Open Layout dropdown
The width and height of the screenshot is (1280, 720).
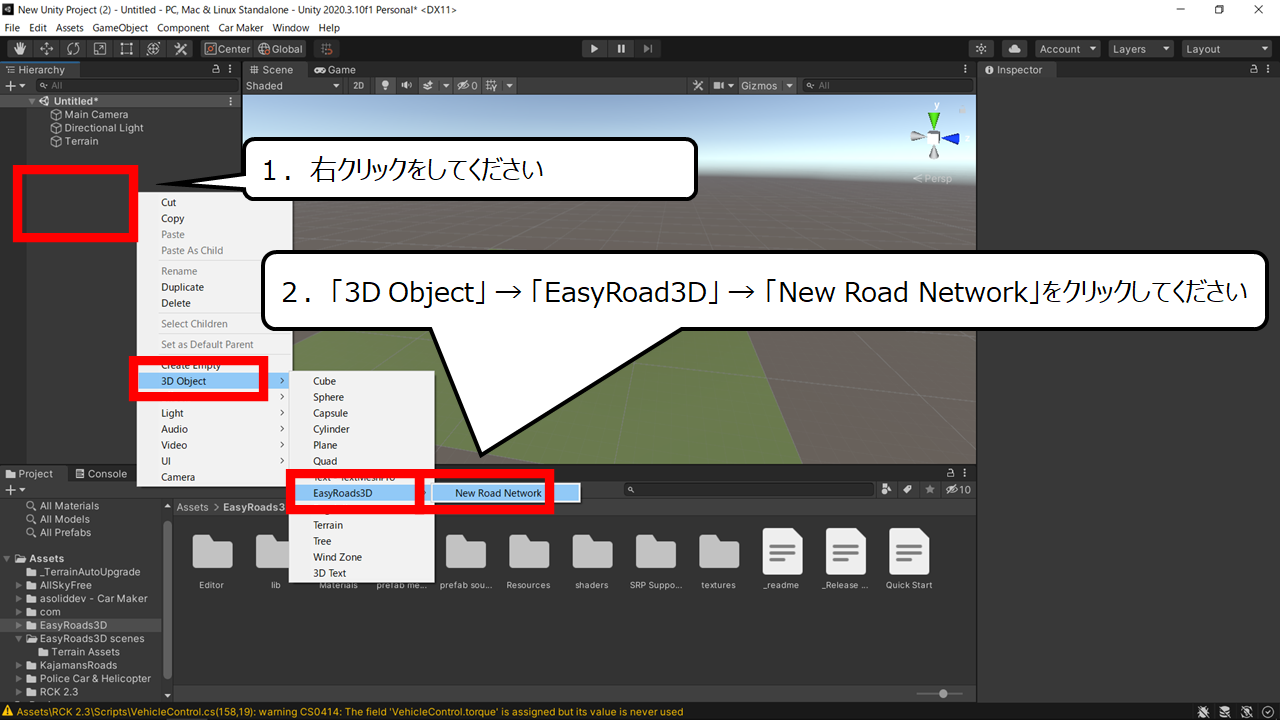[x=1226, y=49]
